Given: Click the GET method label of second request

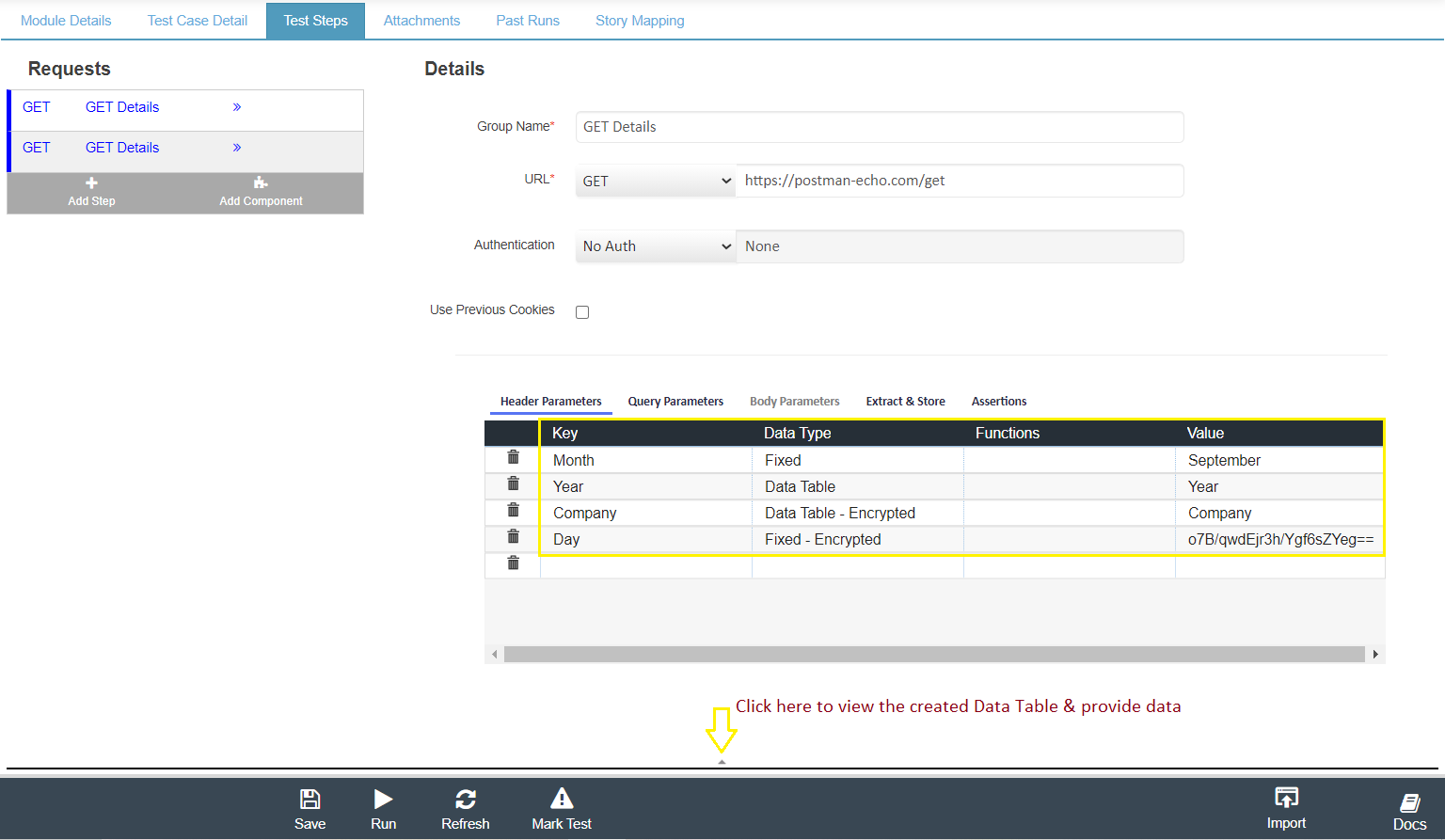Looking at the screenshot, I should point(37,148).
